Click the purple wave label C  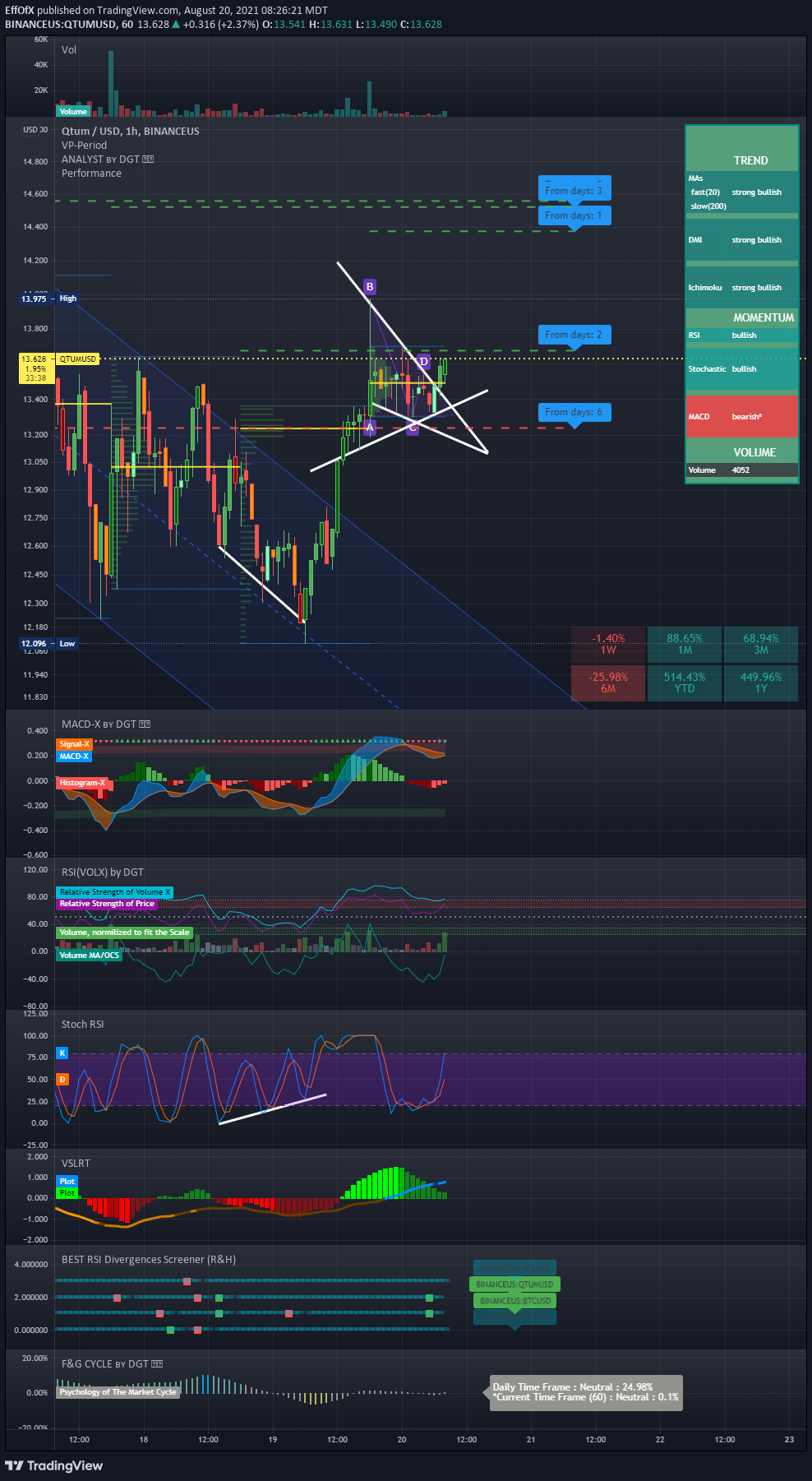coord(413,428)
